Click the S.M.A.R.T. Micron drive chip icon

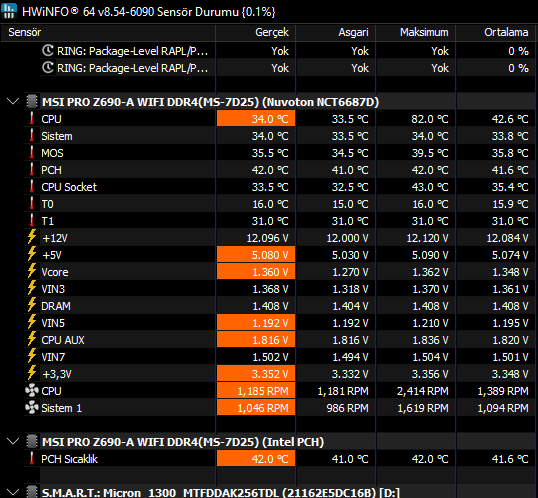[32, 492]
